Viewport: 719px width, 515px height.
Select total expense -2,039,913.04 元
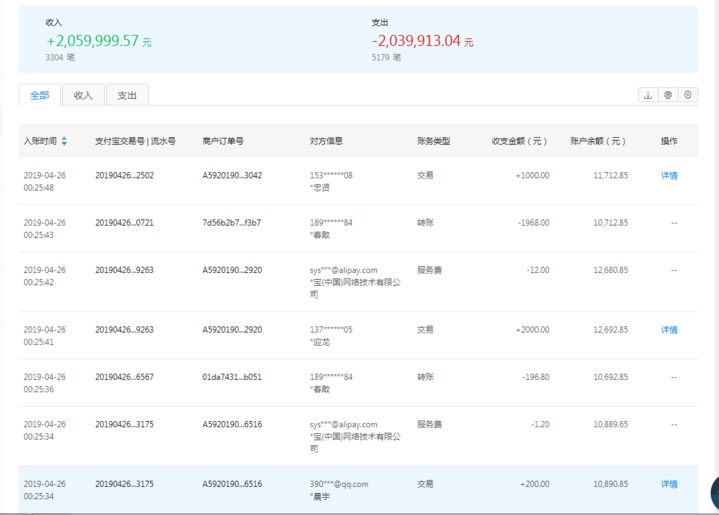click(423, 41)
